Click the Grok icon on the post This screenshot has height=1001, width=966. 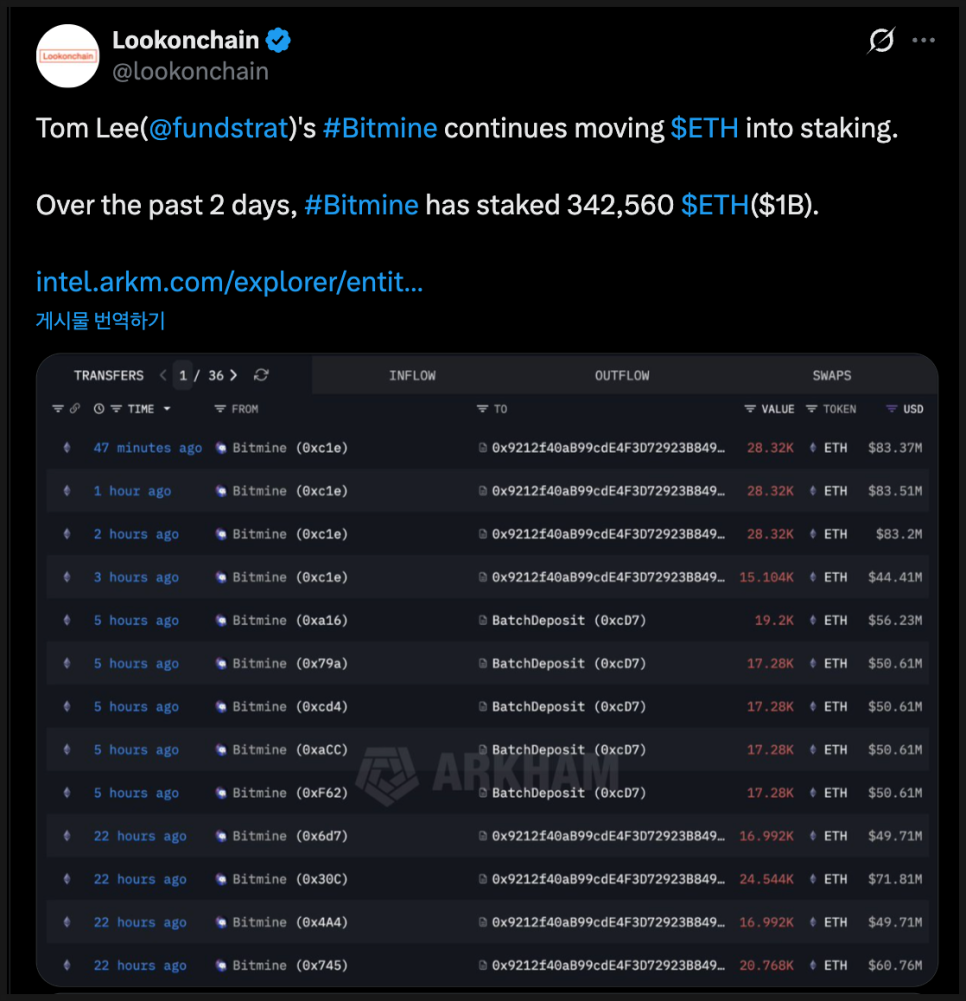pyautogui.click(x=881, y=41)
